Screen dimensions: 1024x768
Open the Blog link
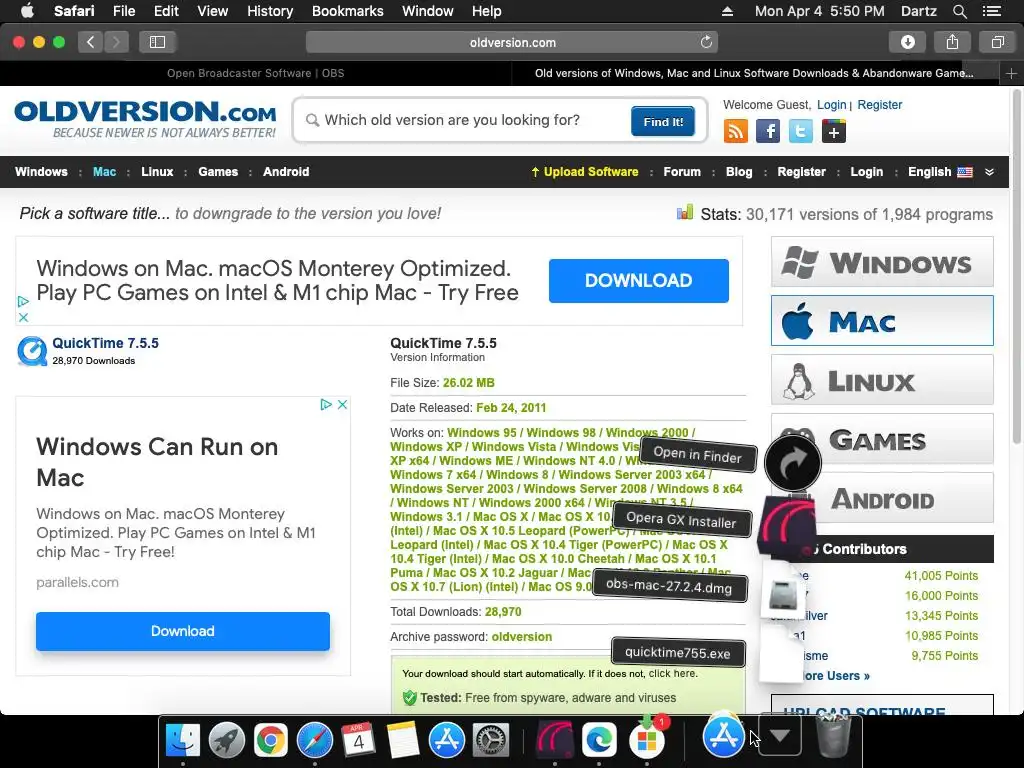[x=739, y=172]
